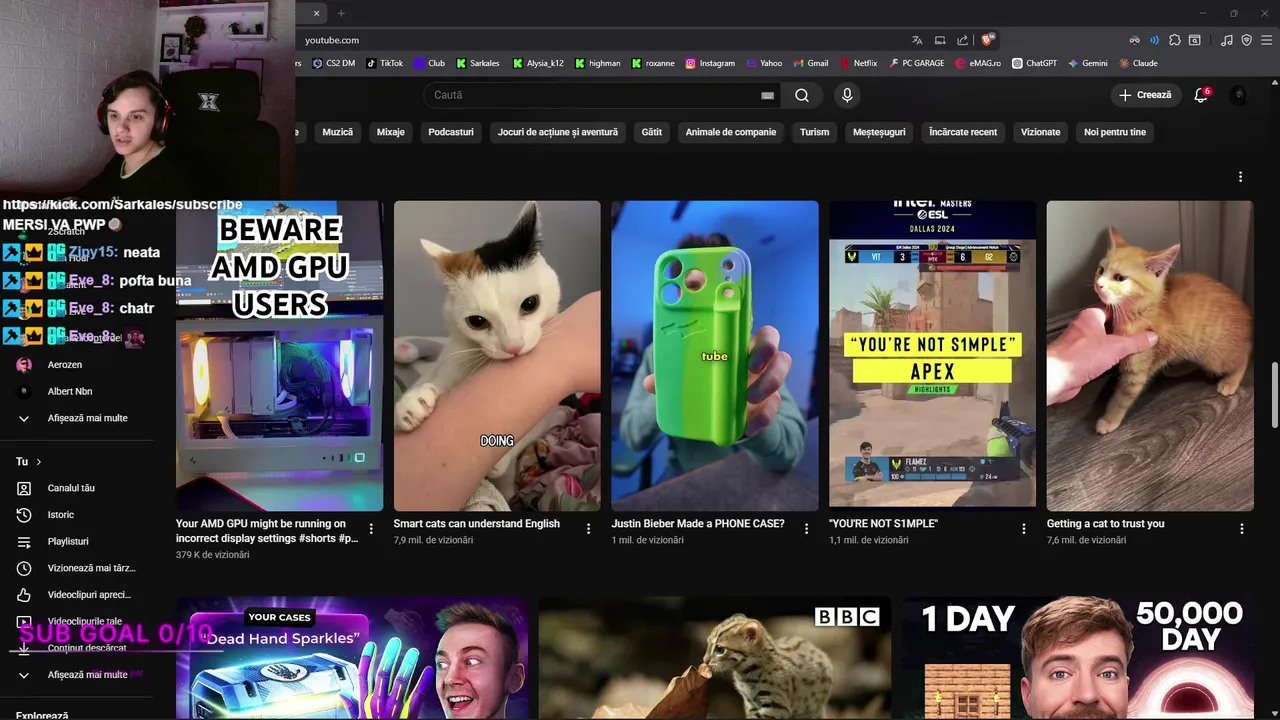Image resolution: width=1280 pixels, height=720 pixels.
Task: Expand the Tu section chevron
Action: point(39,462)
